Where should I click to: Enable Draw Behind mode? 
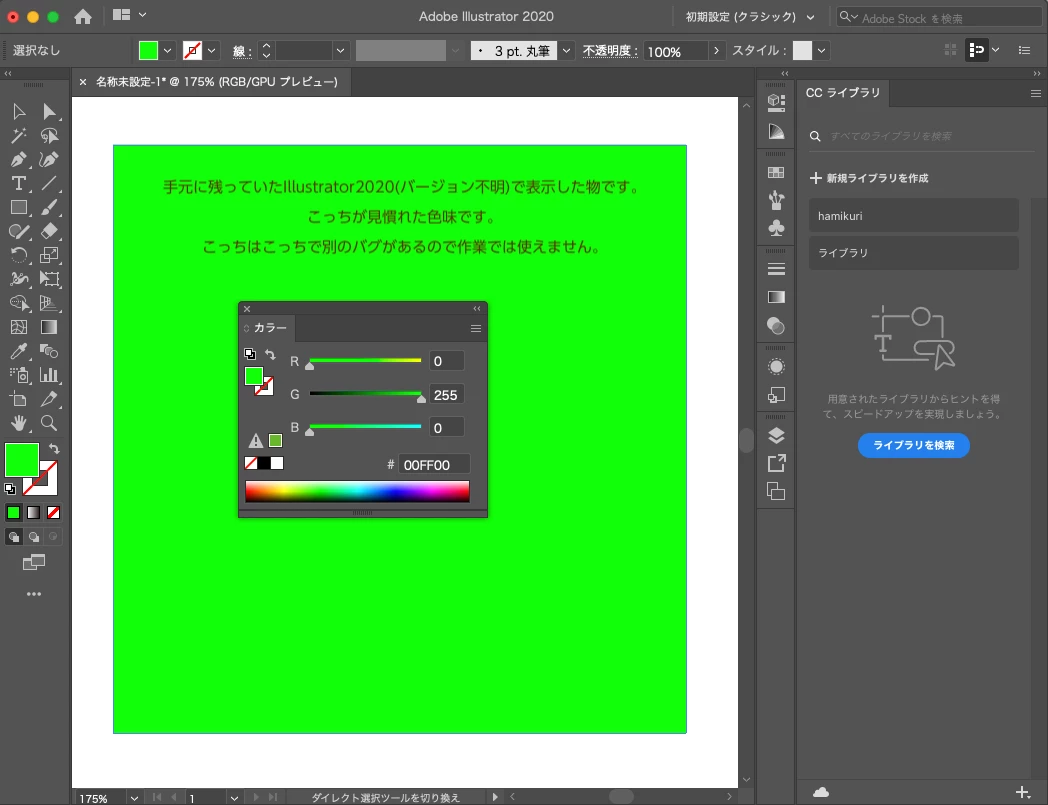[33, 537]
